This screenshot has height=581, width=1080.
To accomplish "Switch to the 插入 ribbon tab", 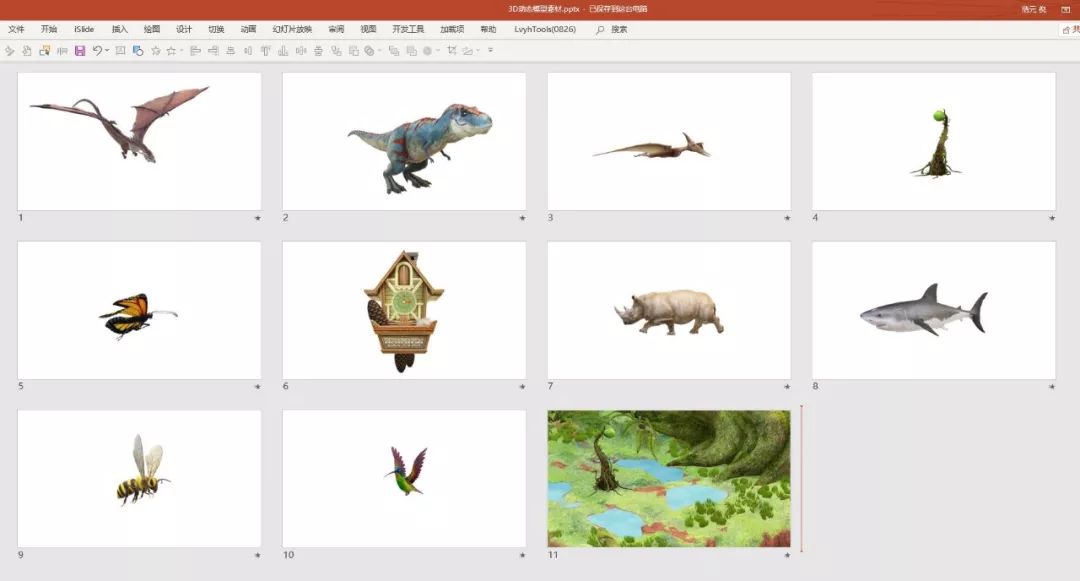I will tap(120, 30).
